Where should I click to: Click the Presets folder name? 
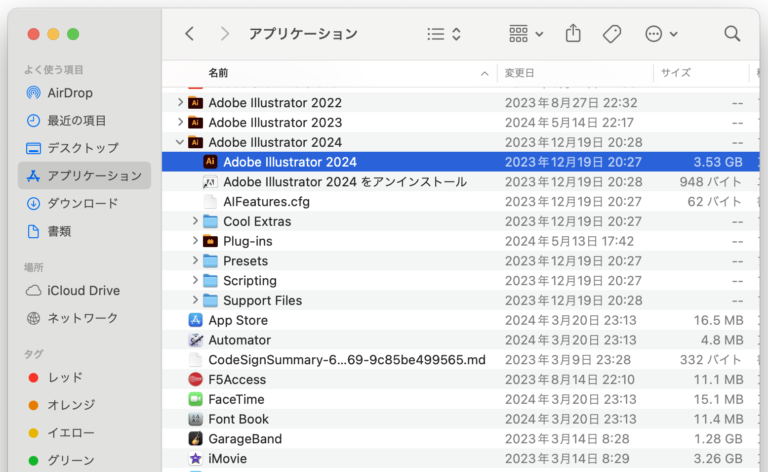245,261
